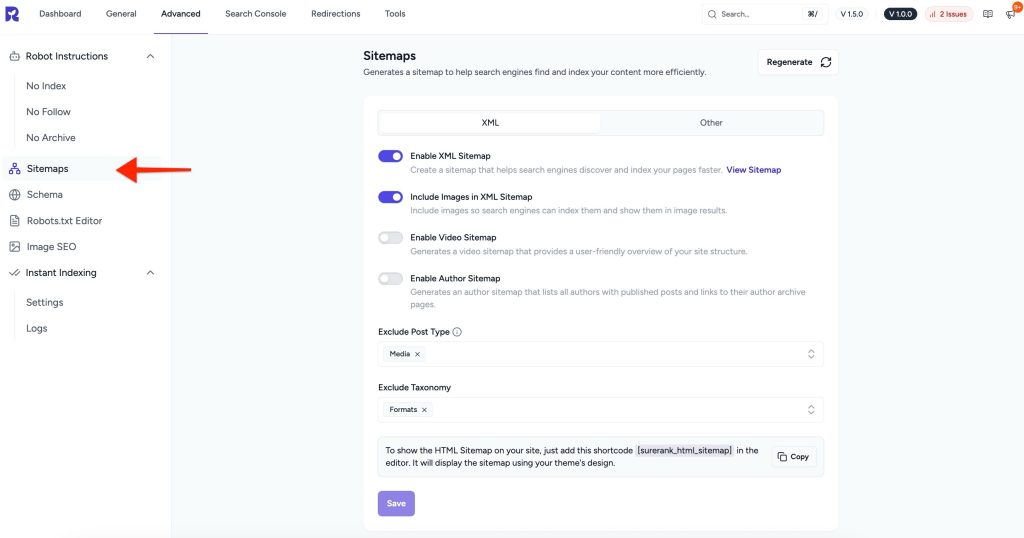The height and width of the screenshot is (538, 1024).
Task: Open the Search Console menu
Action: point(255,14)
